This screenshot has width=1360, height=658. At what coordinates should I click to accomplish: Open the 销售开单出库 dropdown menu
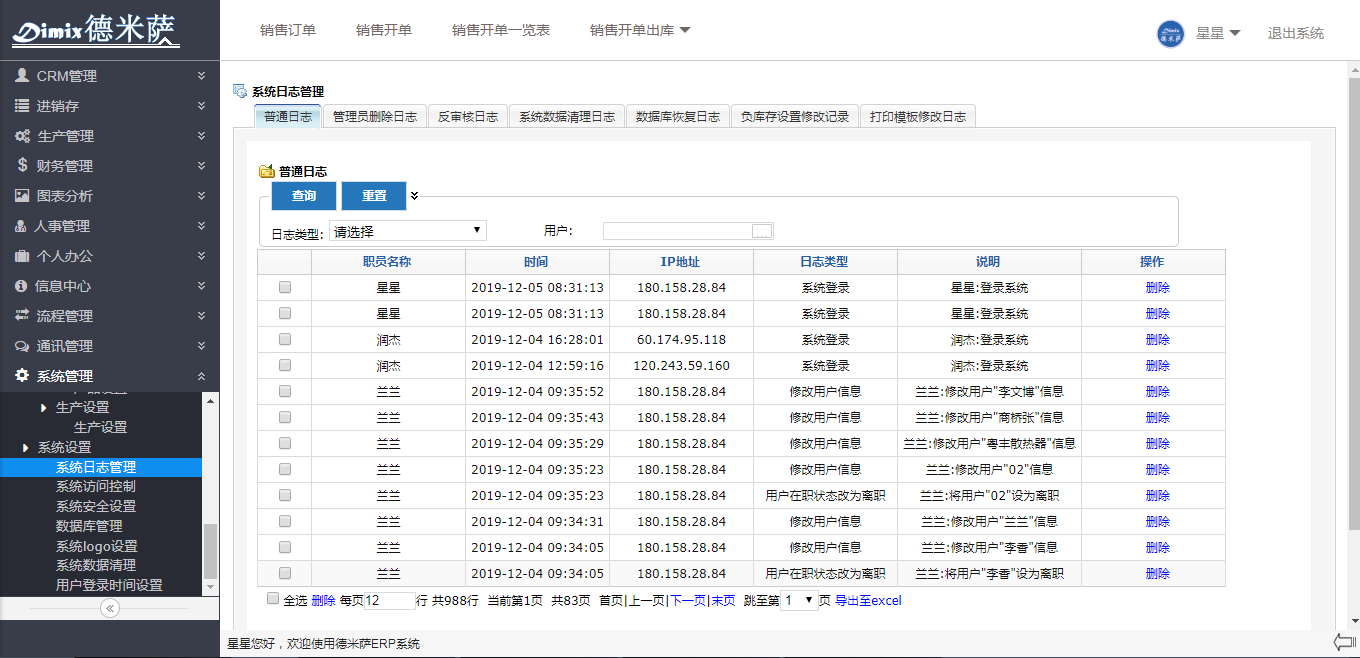(640, 30)
